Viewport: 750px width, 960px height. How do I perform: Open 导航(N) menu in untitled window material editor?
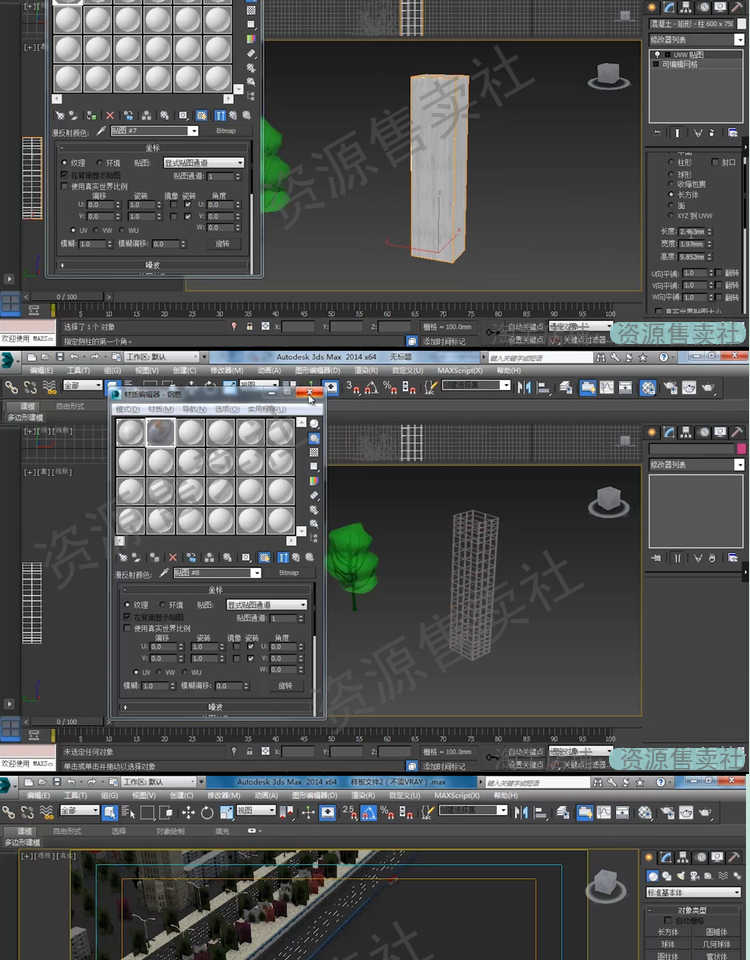pos(193,409)
